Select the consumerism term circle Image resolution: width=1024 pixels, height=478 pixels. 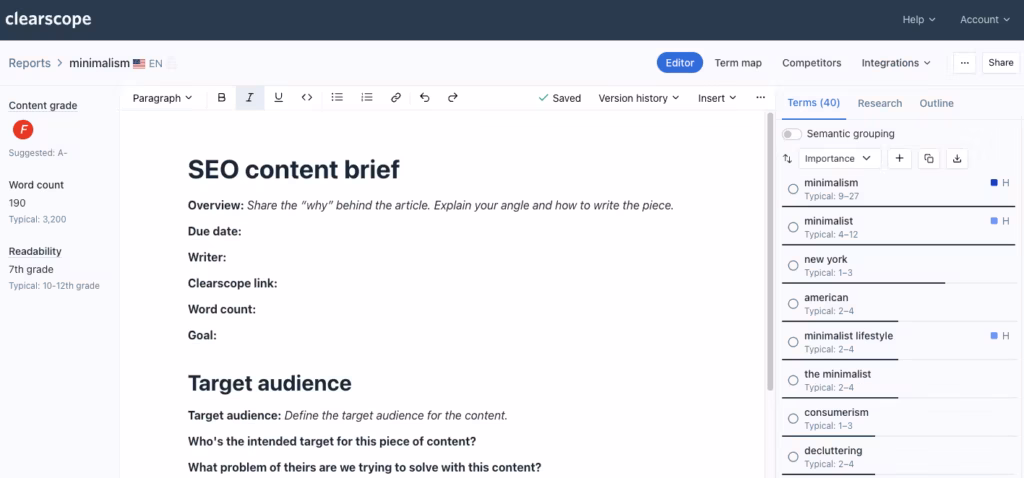coord(793,419)
